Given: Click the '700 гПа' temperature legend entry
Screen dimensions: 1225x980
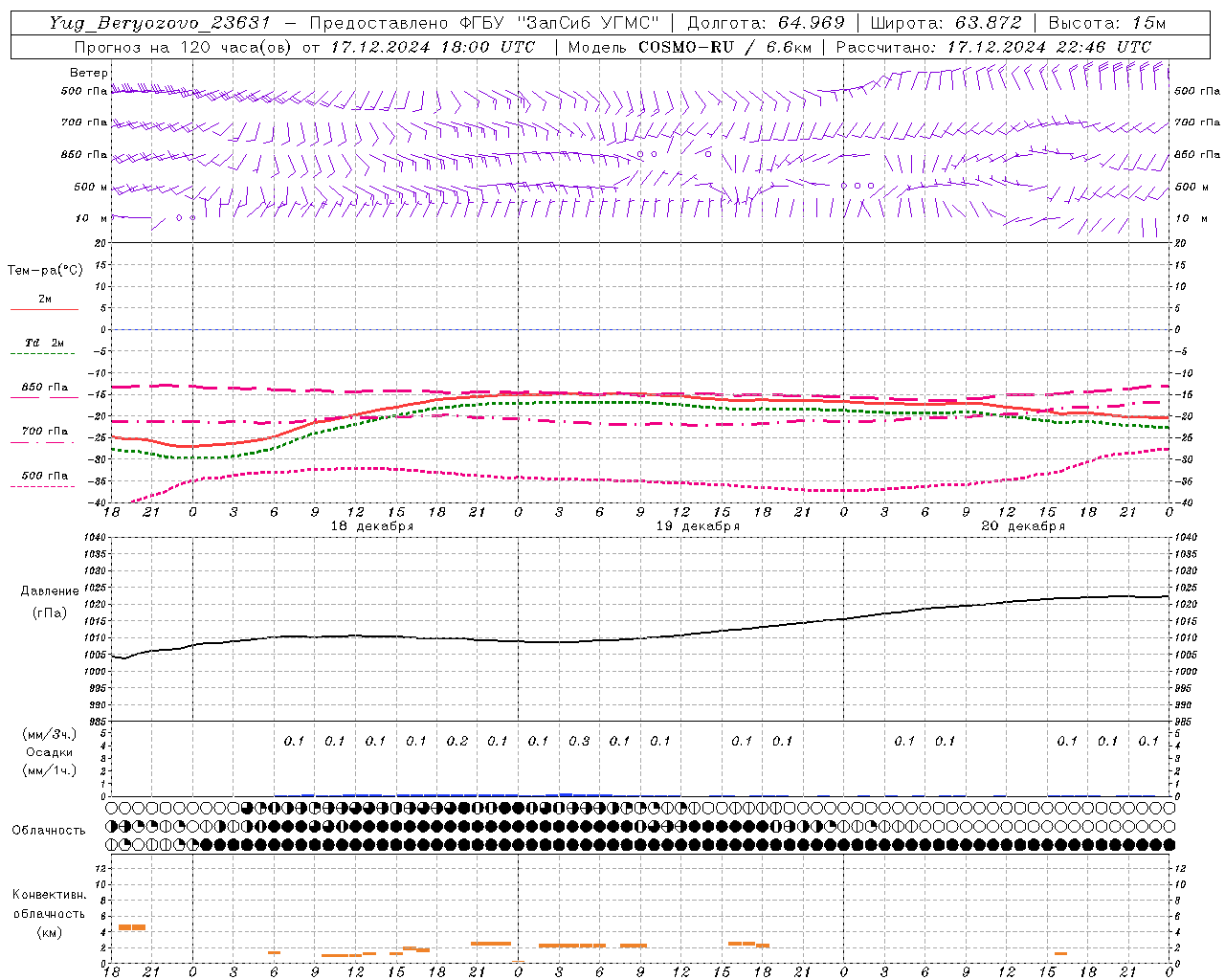Looking at the screenshot, I should [x=45, y=432].
